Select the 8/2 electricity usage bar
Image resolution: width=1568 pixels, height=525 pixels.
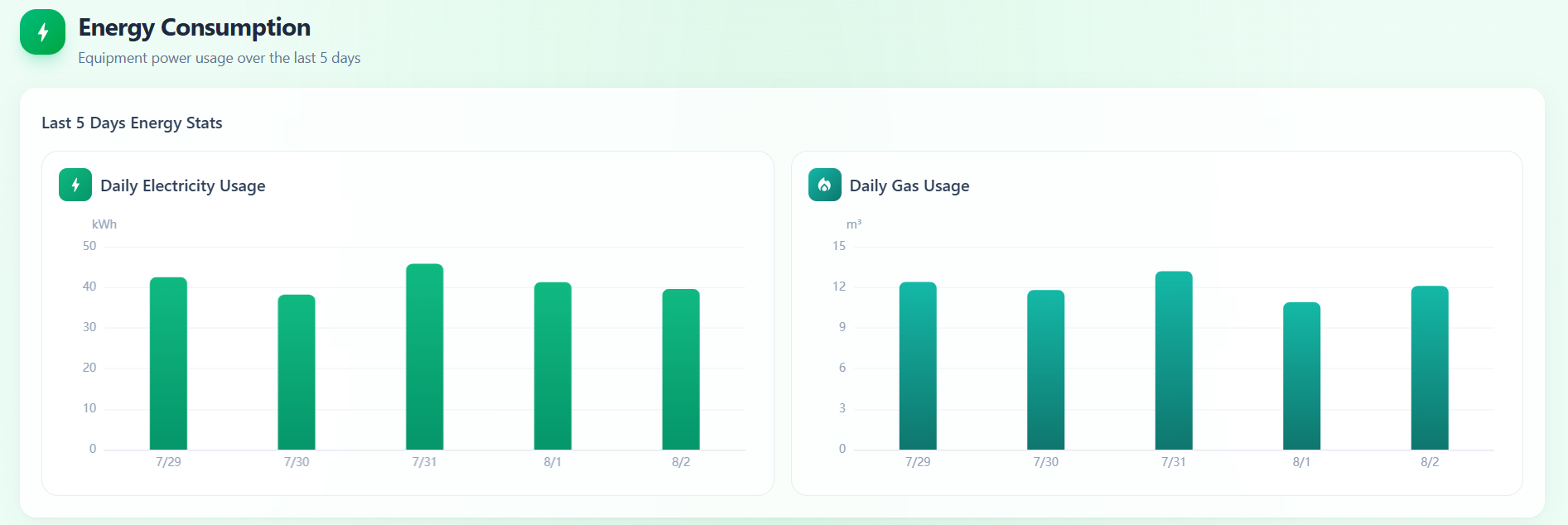681,369
